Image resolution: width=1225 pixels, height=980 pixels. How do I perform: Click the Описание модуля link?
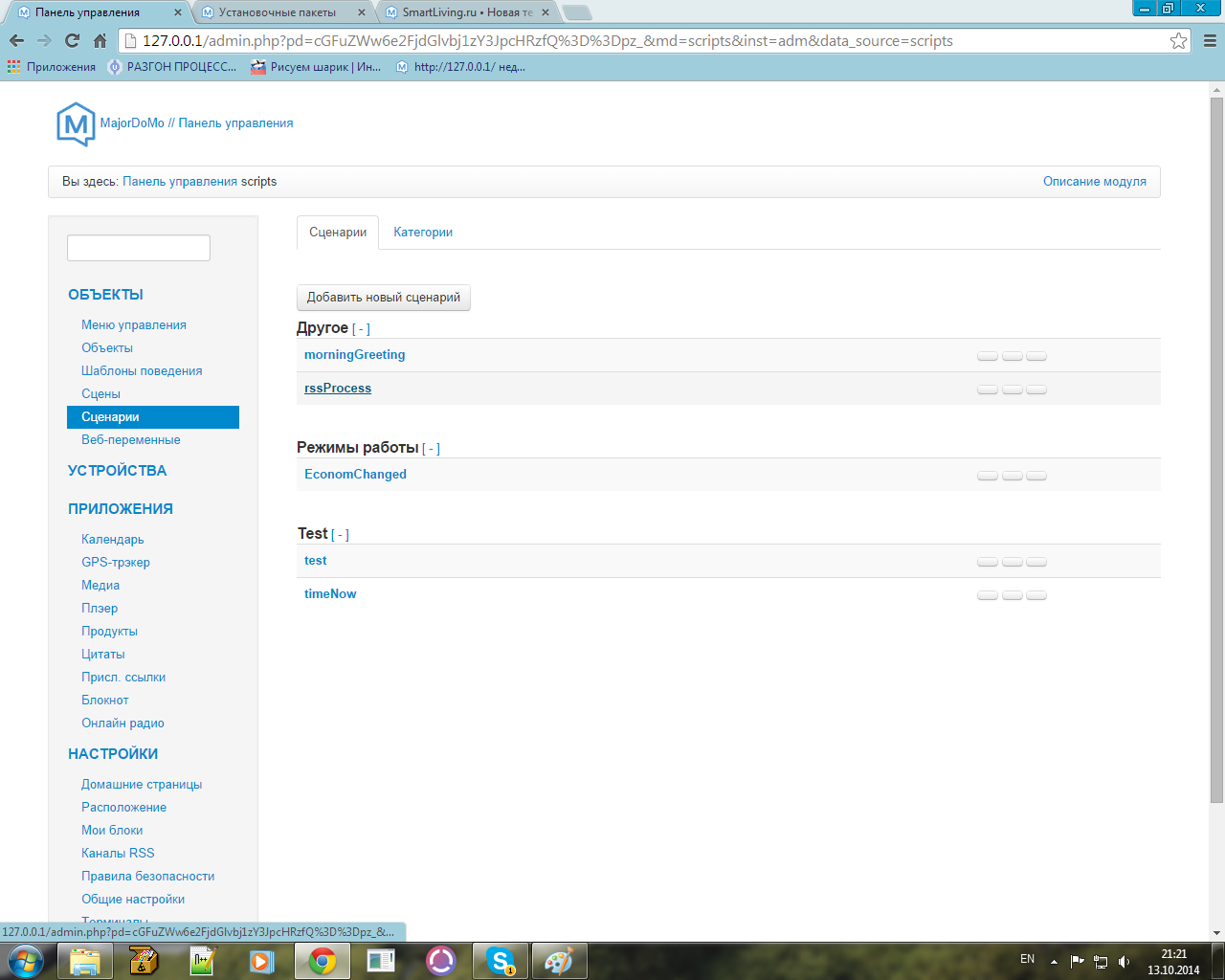pyautogui.click(x=1095, y=182)
